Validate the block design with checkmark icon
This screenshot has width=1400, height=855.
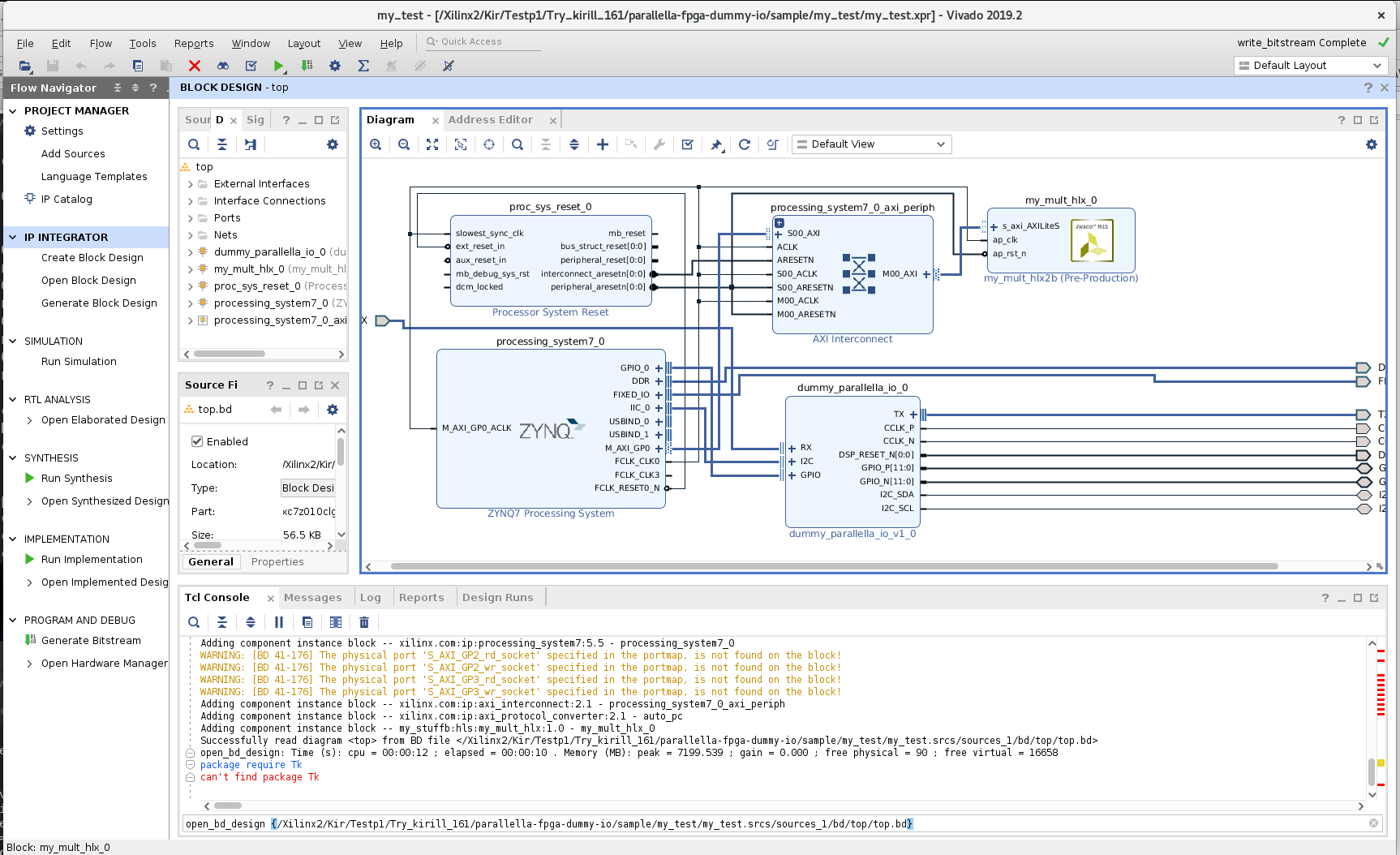tap(688, 144)
